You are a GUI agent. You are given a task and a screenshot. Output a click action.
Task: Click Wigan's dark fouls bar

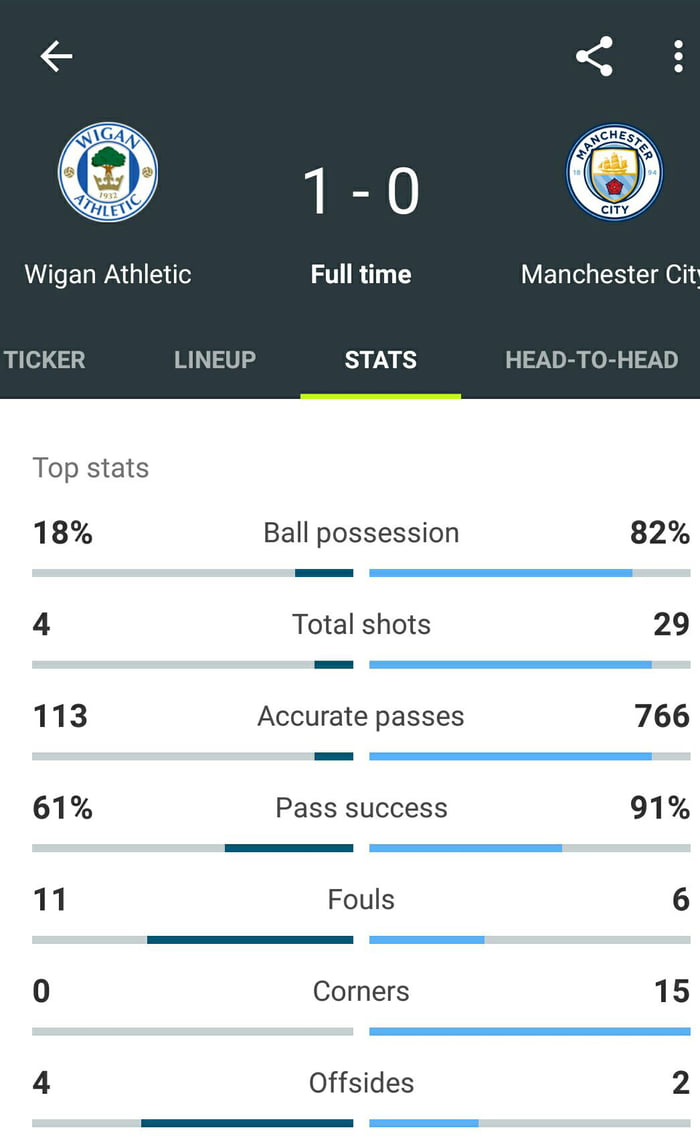coord(250,940)
